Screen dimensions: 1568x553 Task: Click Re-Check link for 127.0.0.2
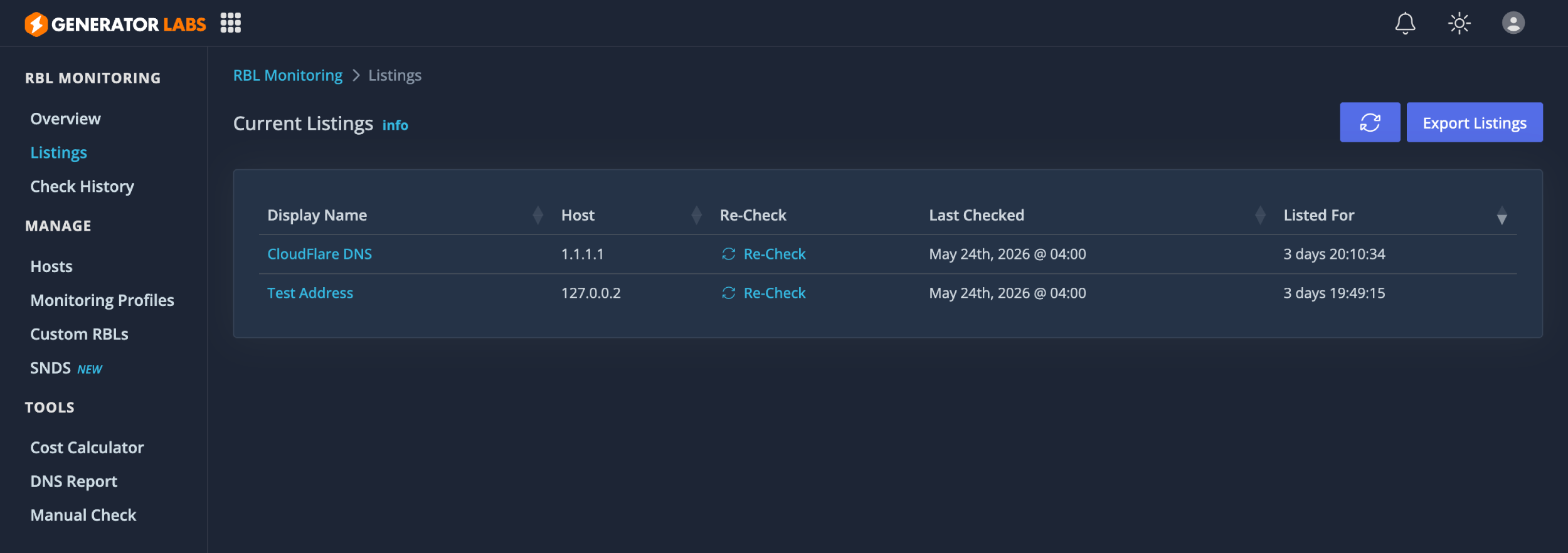775,293
